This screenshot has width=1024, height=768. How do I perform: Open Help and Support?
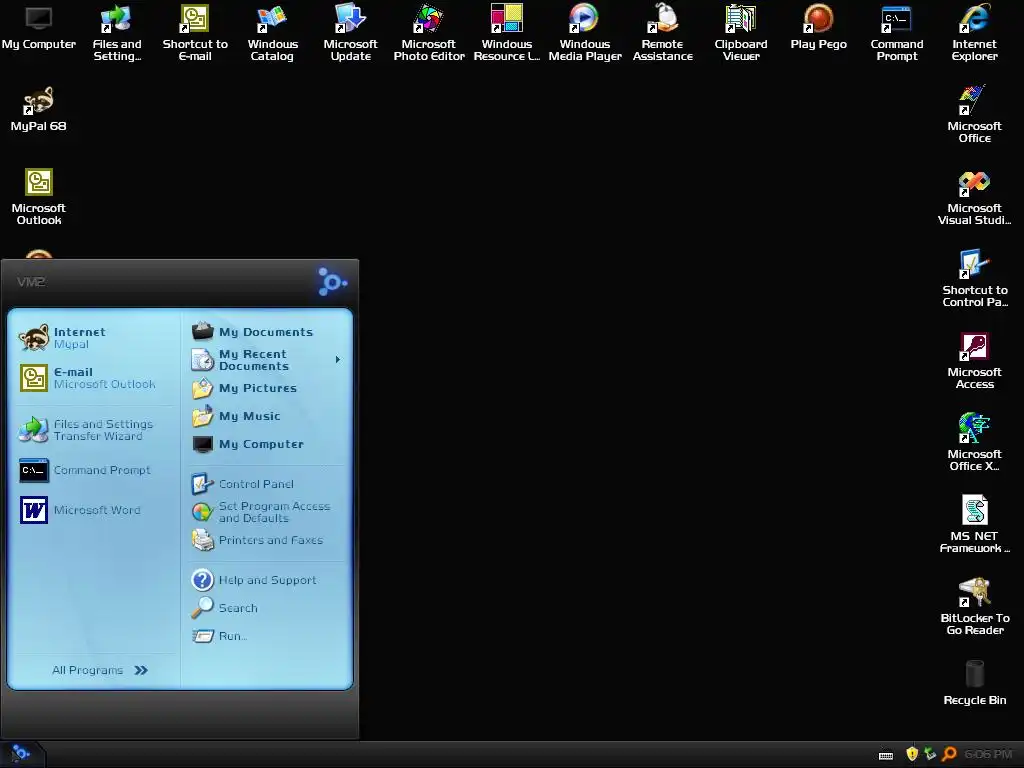(266, 580)
